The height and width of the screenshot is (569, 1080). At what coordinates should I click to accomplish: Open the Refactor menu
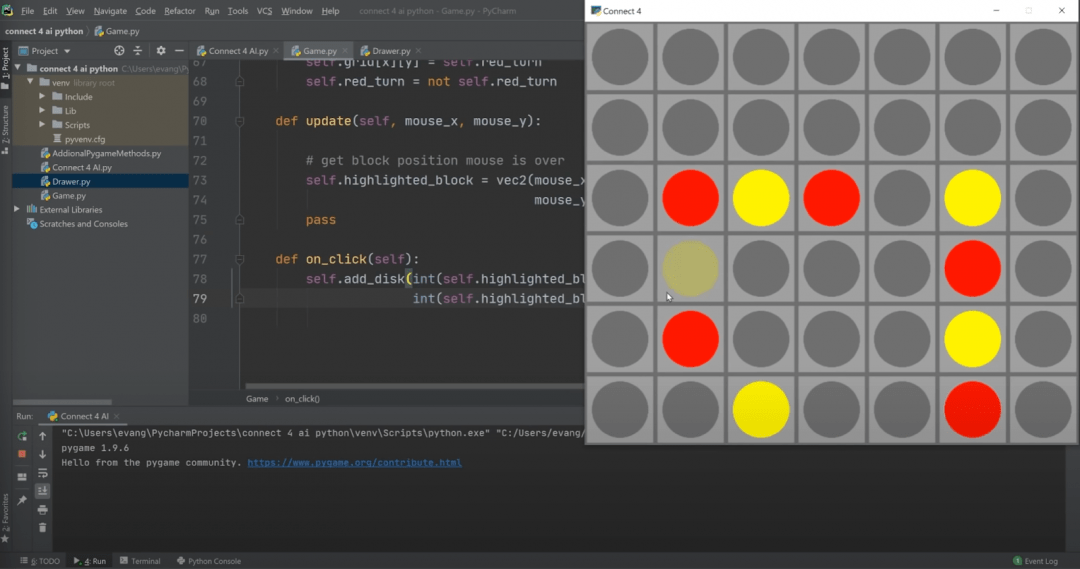click(x=180, y=11)
